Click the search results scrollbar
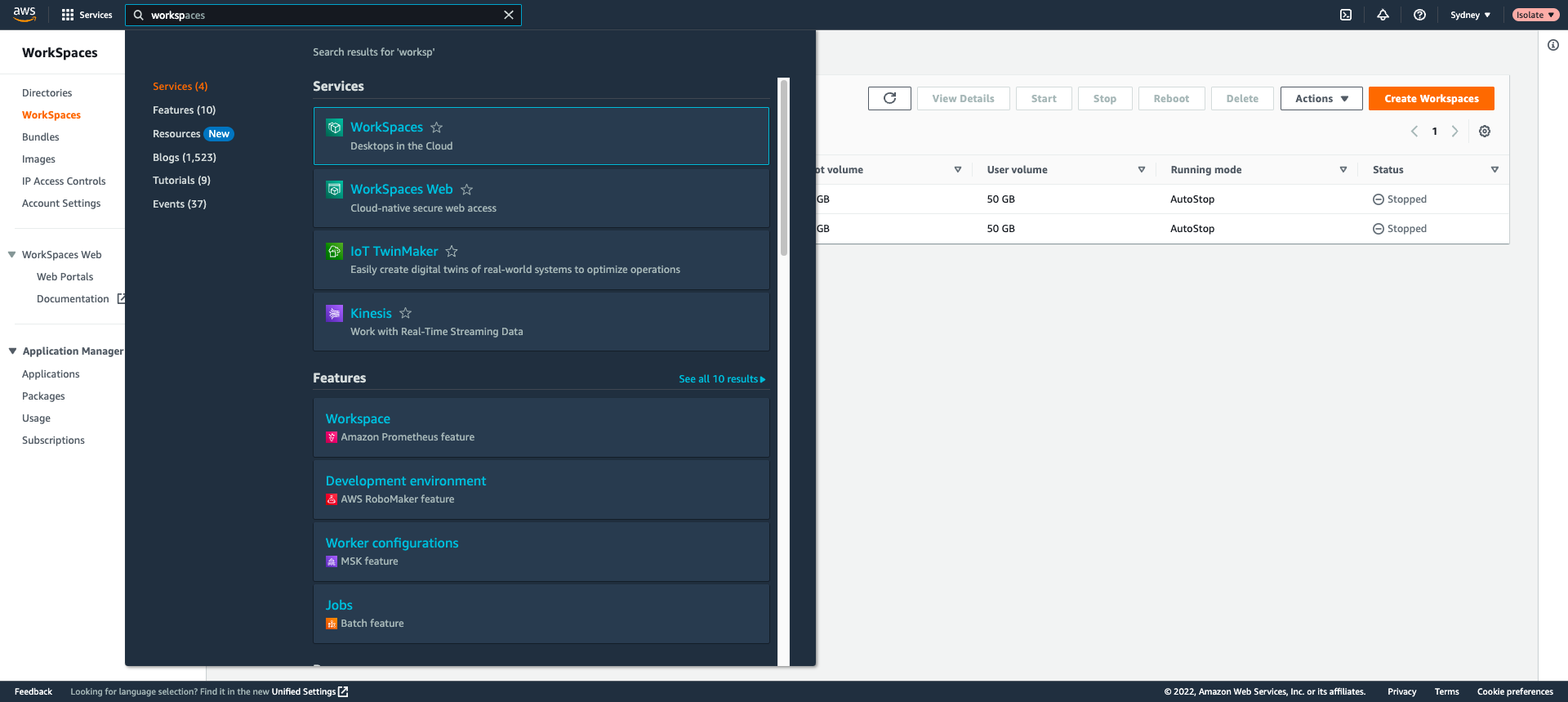 click(784, 168)
